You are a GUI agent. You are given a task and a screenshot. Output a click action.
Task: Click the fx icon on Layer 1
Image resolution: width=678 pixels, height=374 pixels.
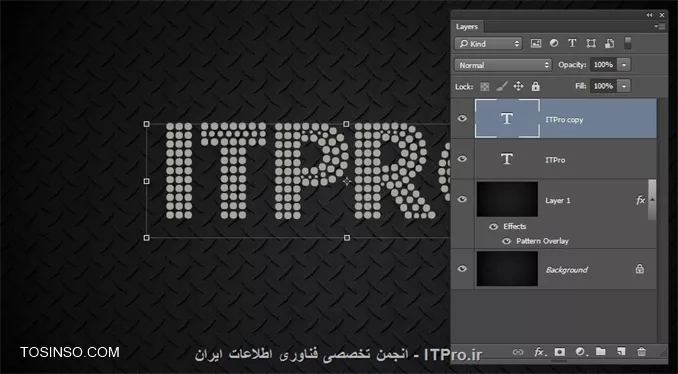pyautogui.click(x=640, y=200)
